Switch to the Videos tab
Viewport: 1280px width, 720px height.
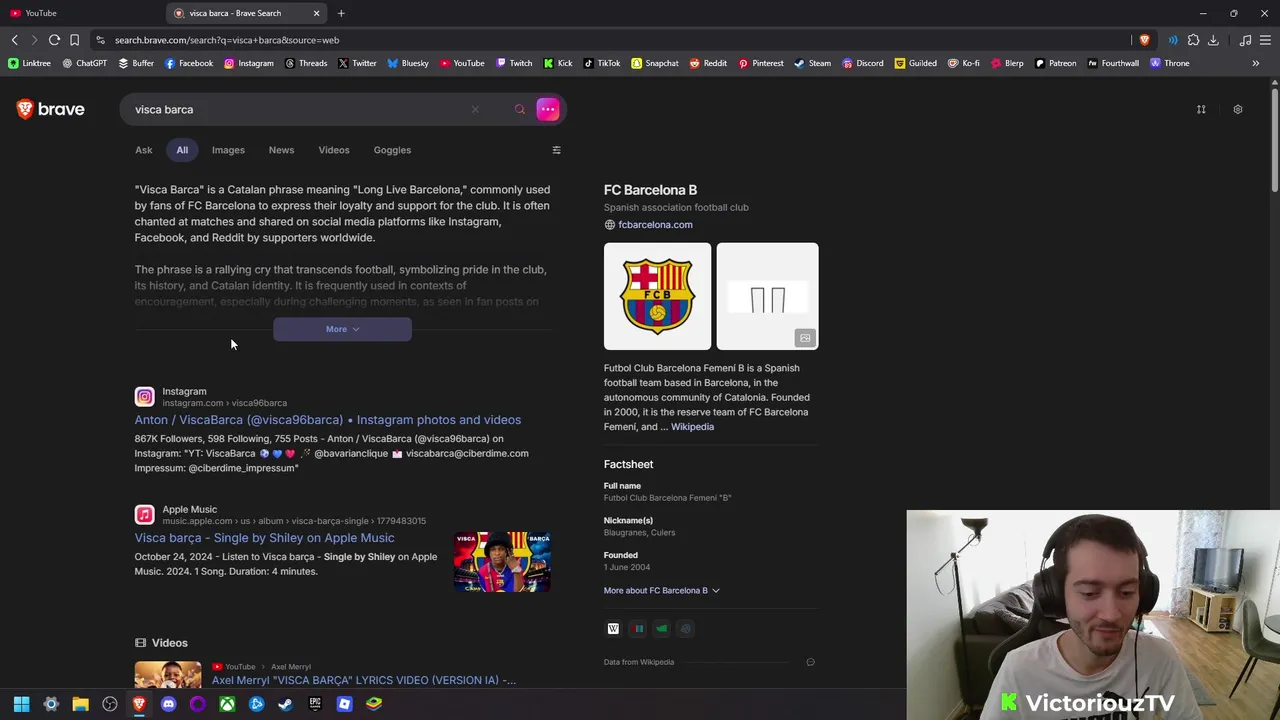[334, 150]
